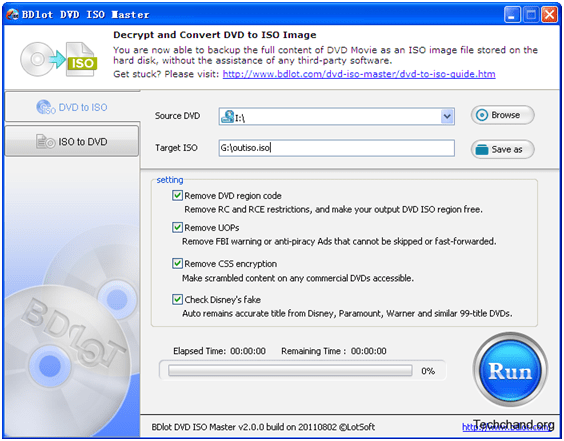Screen dimensions: 564x441
Task: Click the conversion progress bar
Action: coord(290,370)
